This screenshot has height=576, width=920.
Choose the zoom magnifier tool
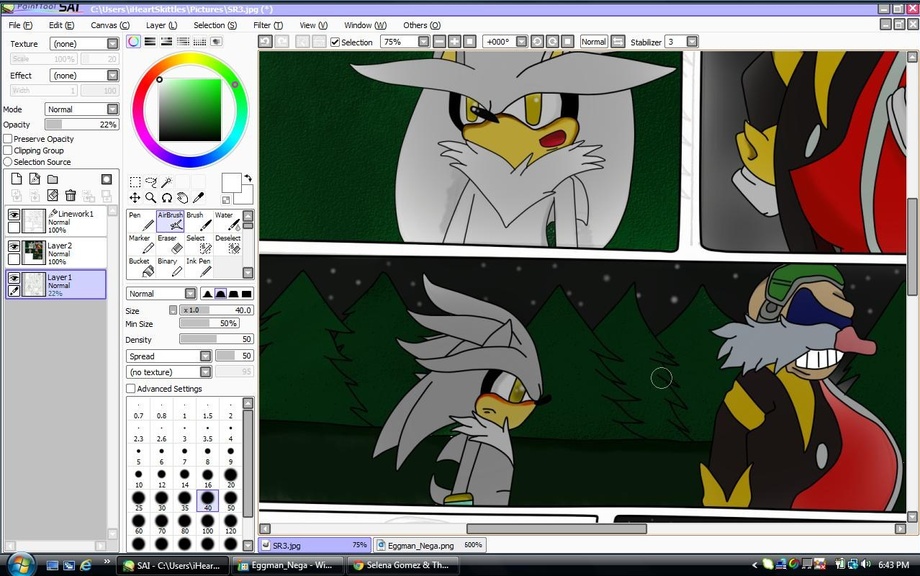151,198
